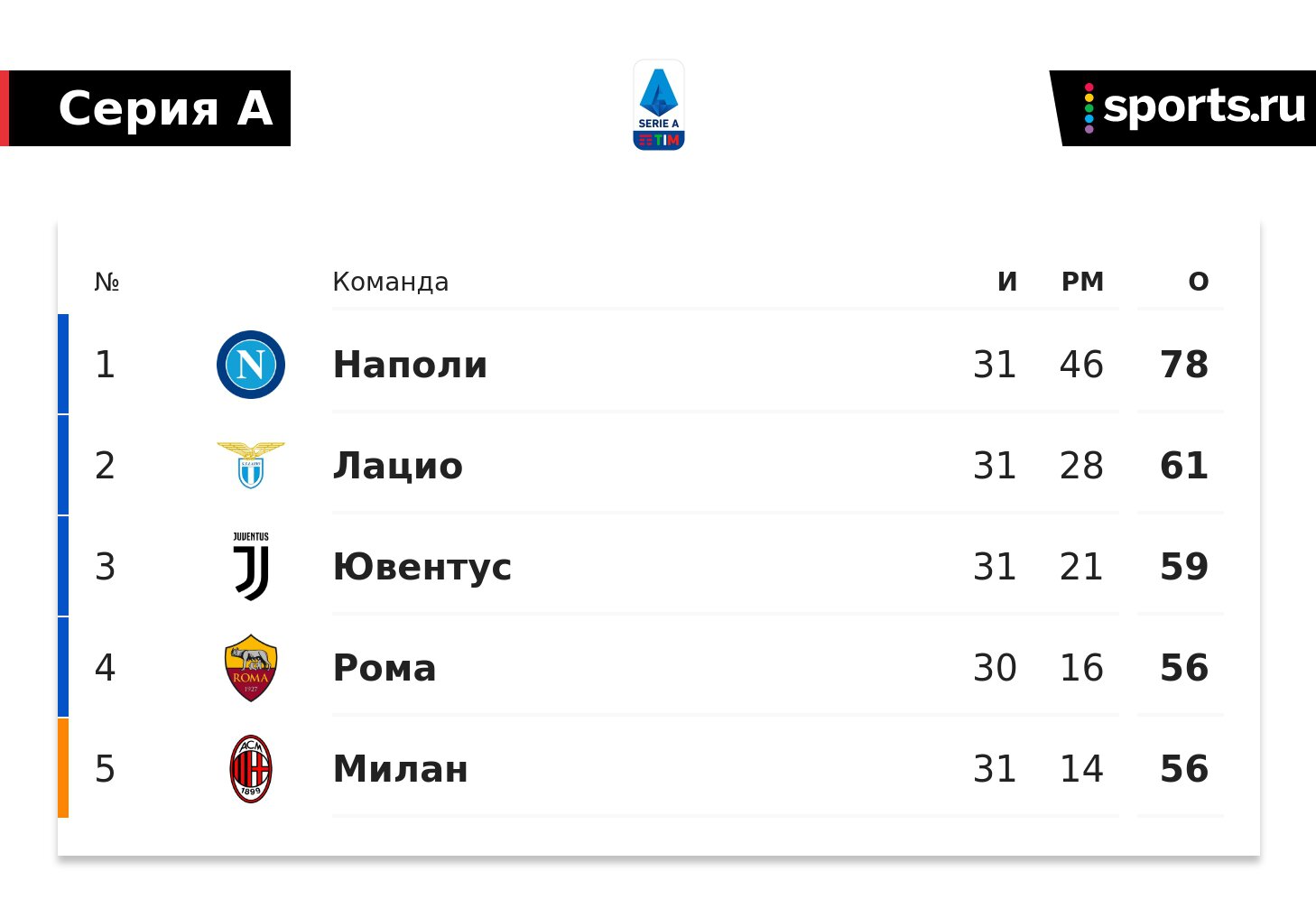Open the Рома team name

[x=385, y=668]
